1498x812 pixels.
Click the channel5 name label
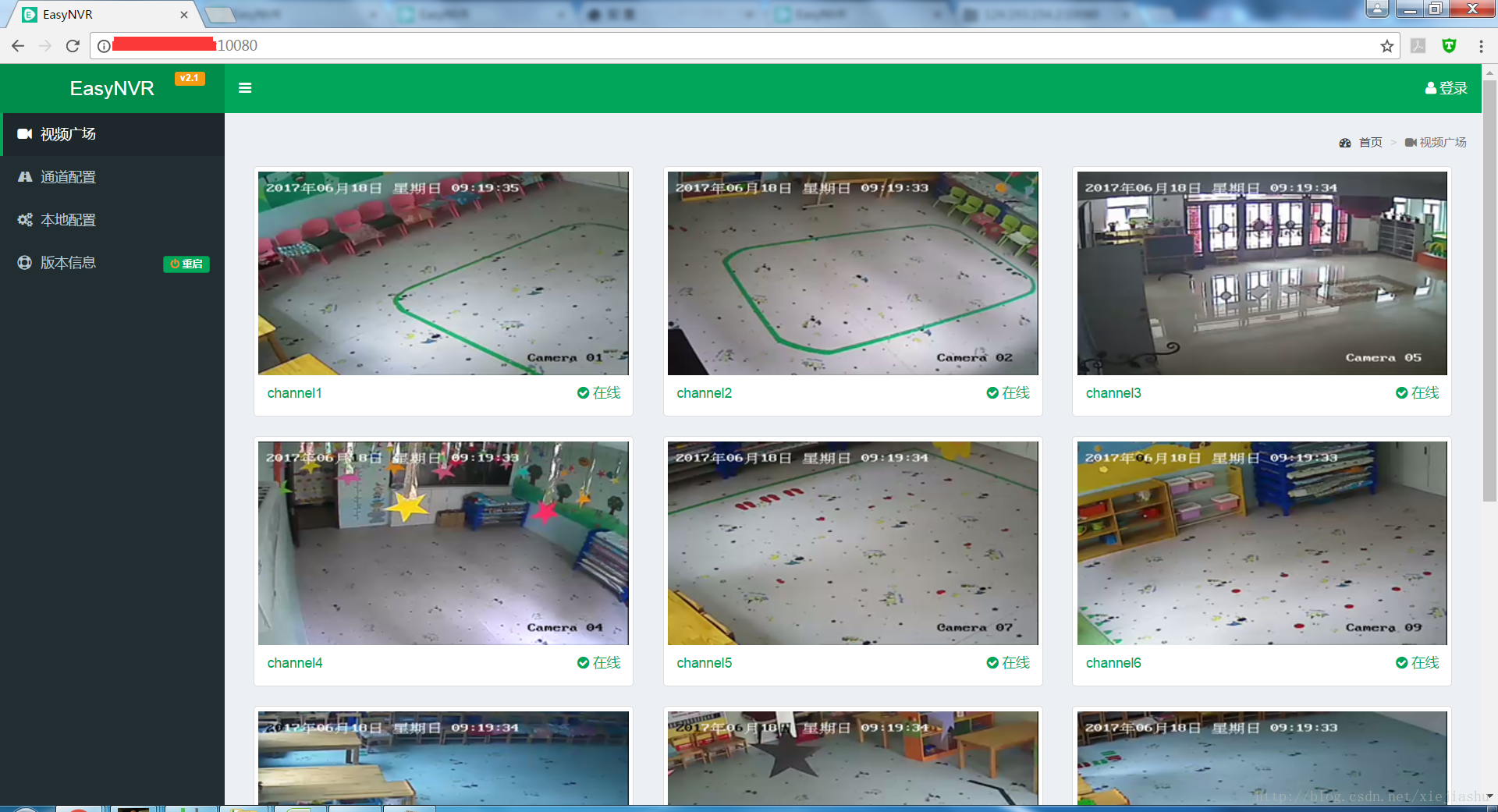coord(704,663)
